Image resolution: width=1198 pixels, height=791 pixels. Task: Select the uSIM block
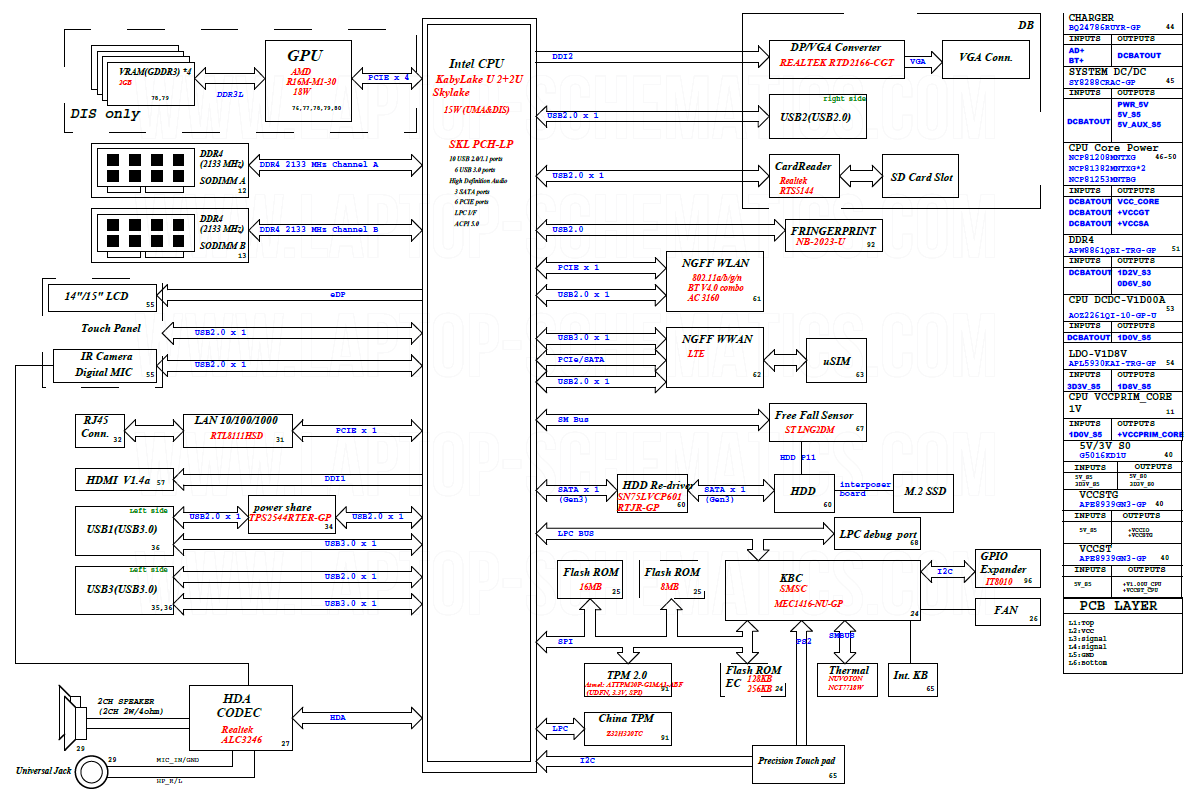tap(836, 361)
